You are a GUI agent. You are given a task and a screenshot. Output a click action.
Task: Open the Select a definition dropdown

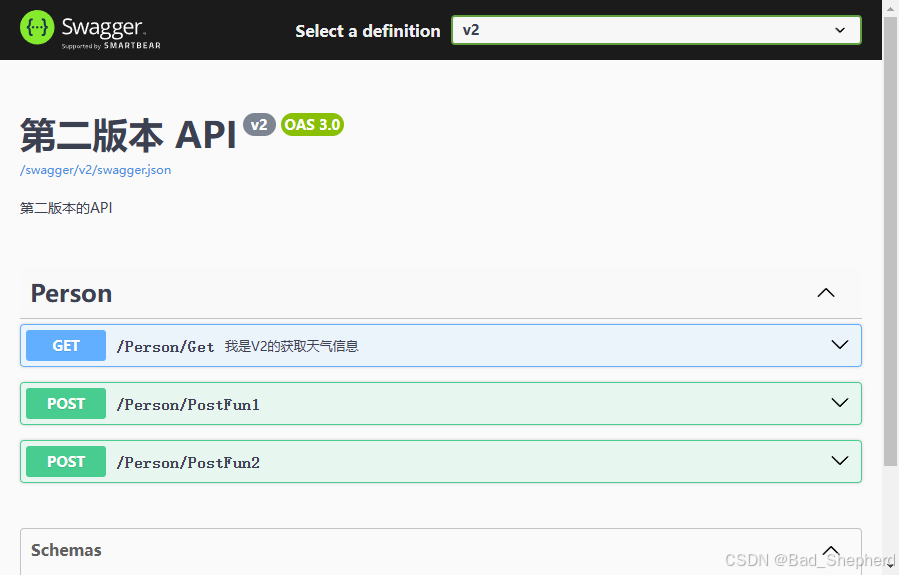click(x=656, y=30)
